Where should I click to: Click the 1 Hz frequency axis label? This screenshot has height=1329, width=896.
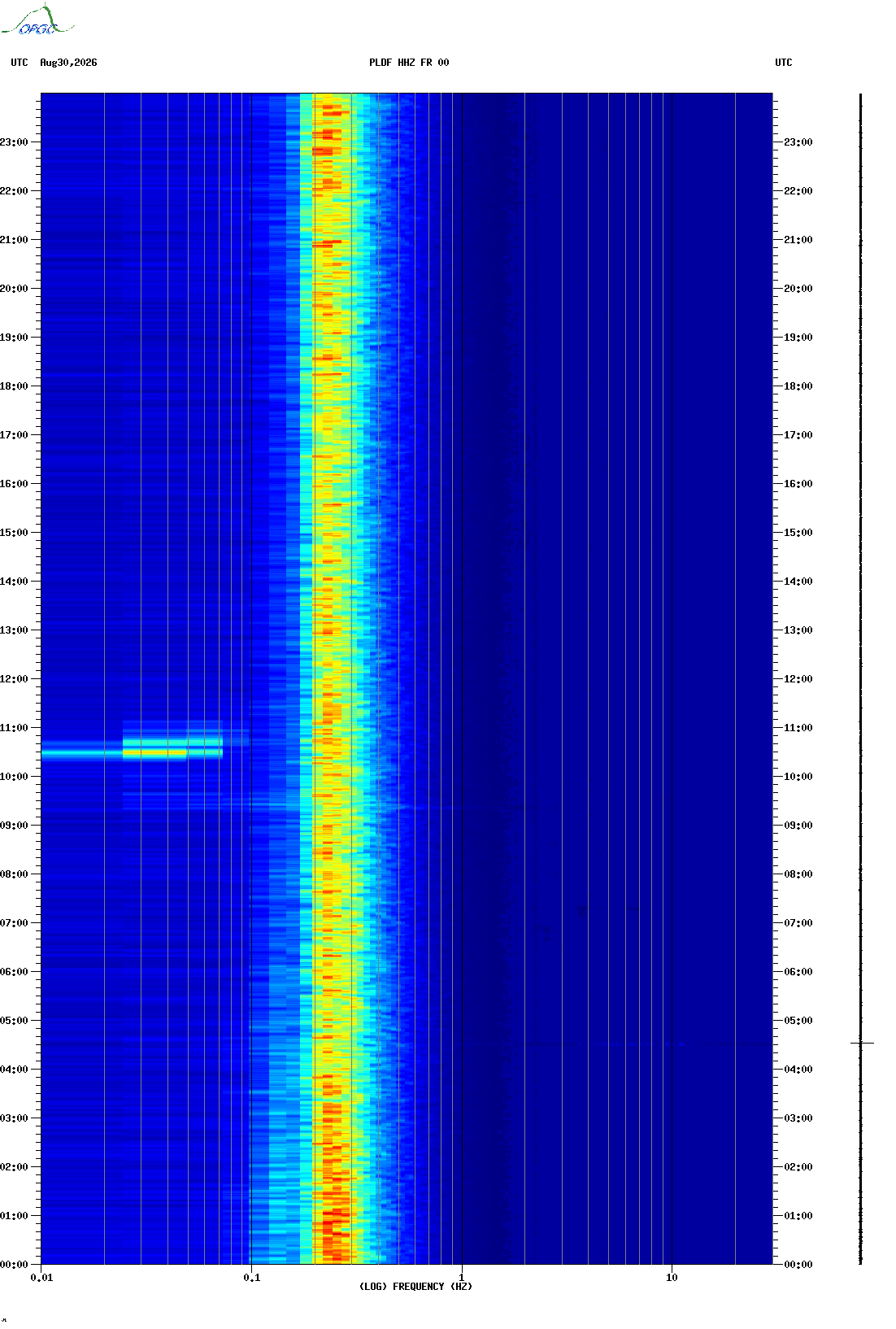(462, 1278)
